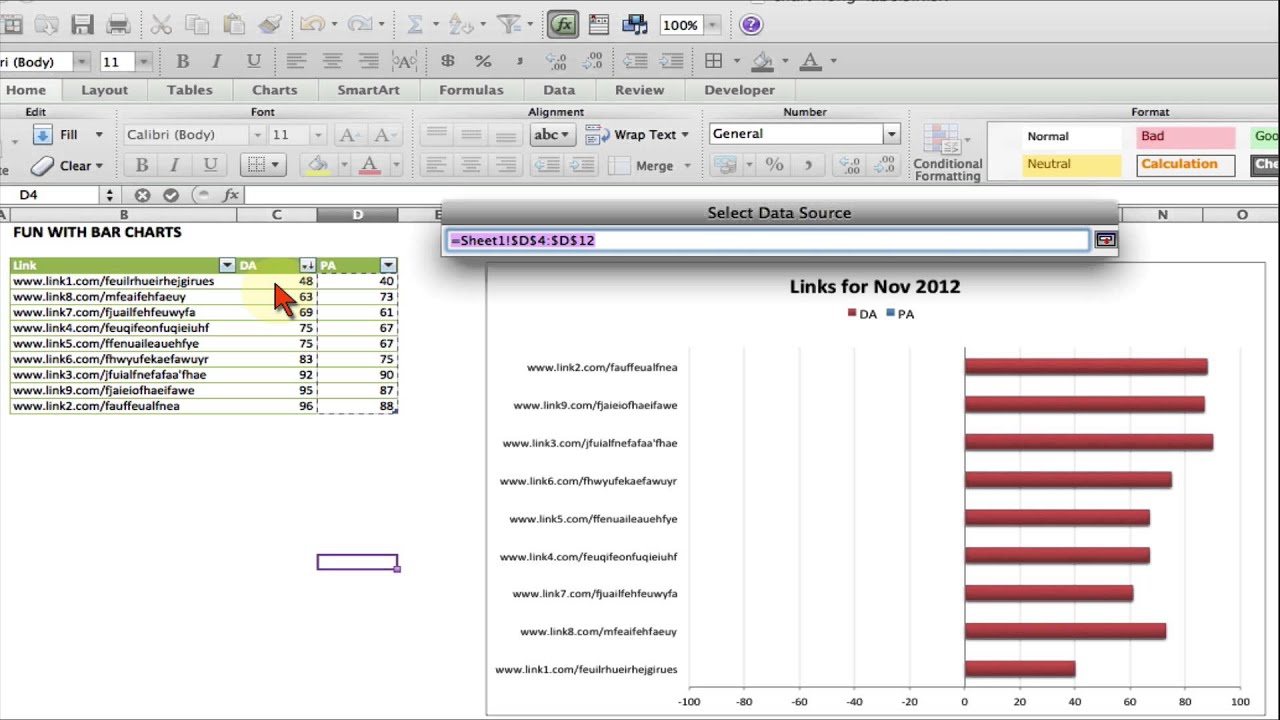Viewport: 1280px width, 720px height.
Task: Click the larger A grow font icon in ribbon
Action: pyautogui.click(x=347, y=135)
